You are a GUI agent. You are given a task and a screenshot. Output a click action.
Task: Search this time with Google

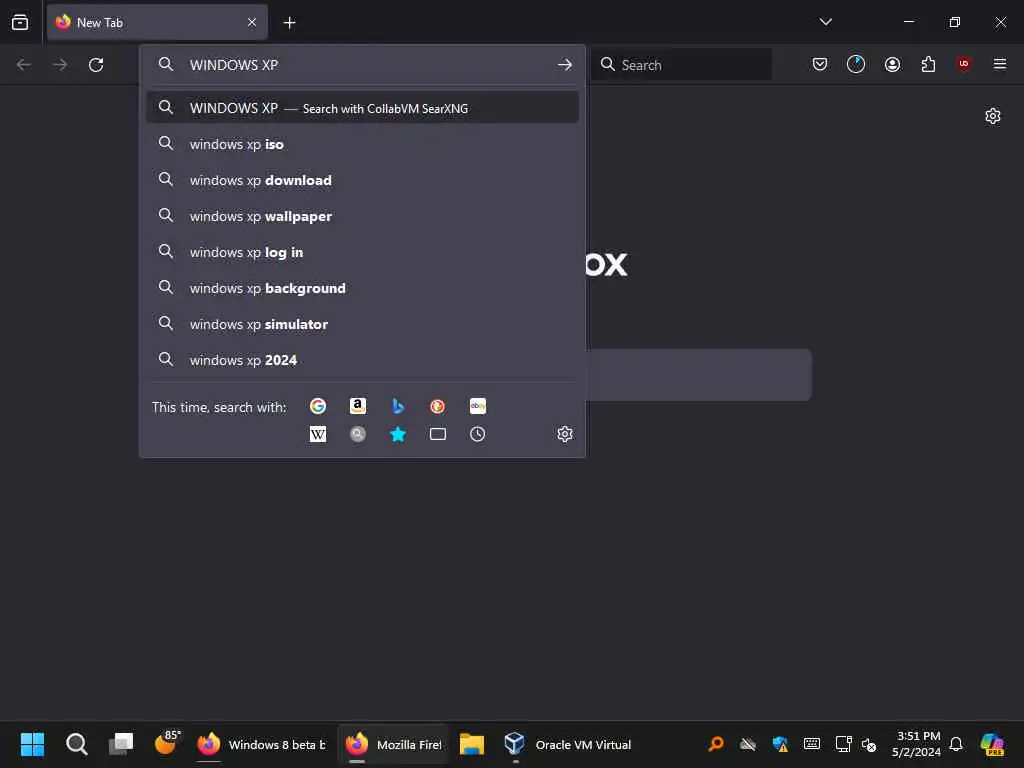[318, 406]
